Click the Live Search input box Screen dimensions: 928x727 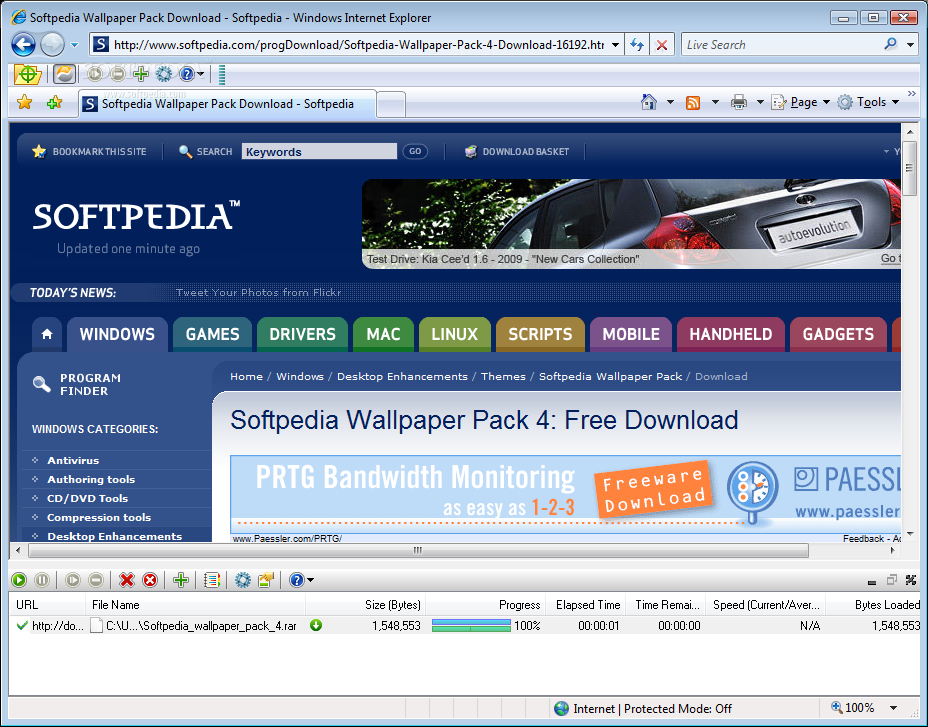(781, 44)
